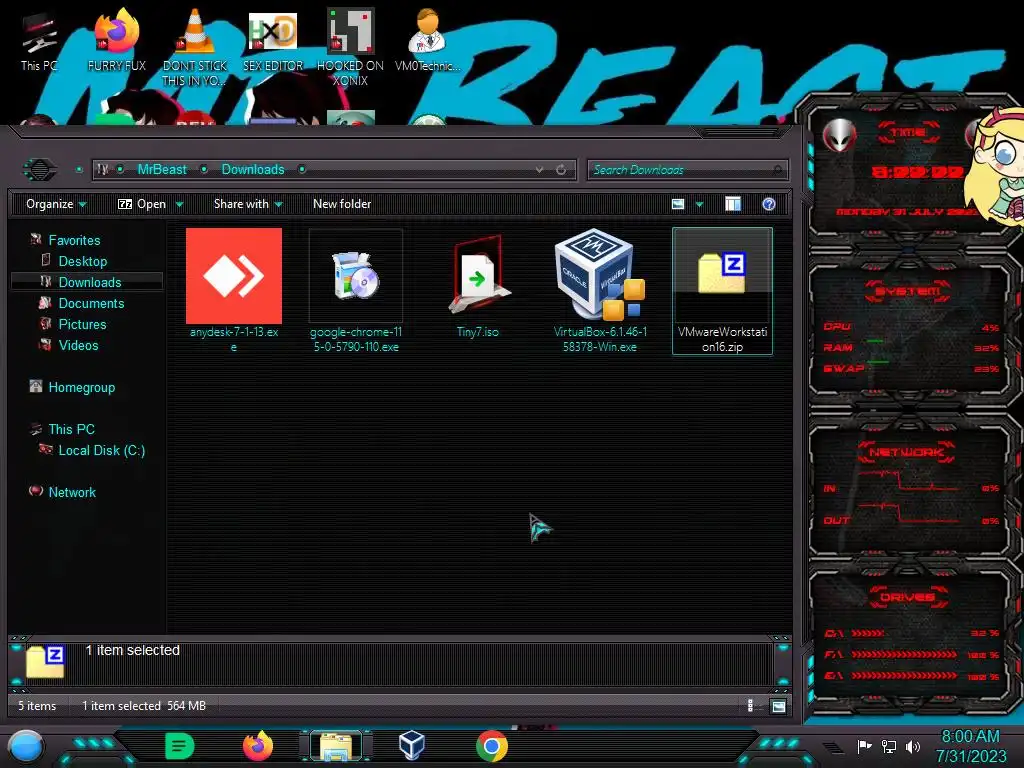Expand breadcrumb arrow after Downloads
The height and width of the screenshot is (768, 1024).
pos(302,170)
